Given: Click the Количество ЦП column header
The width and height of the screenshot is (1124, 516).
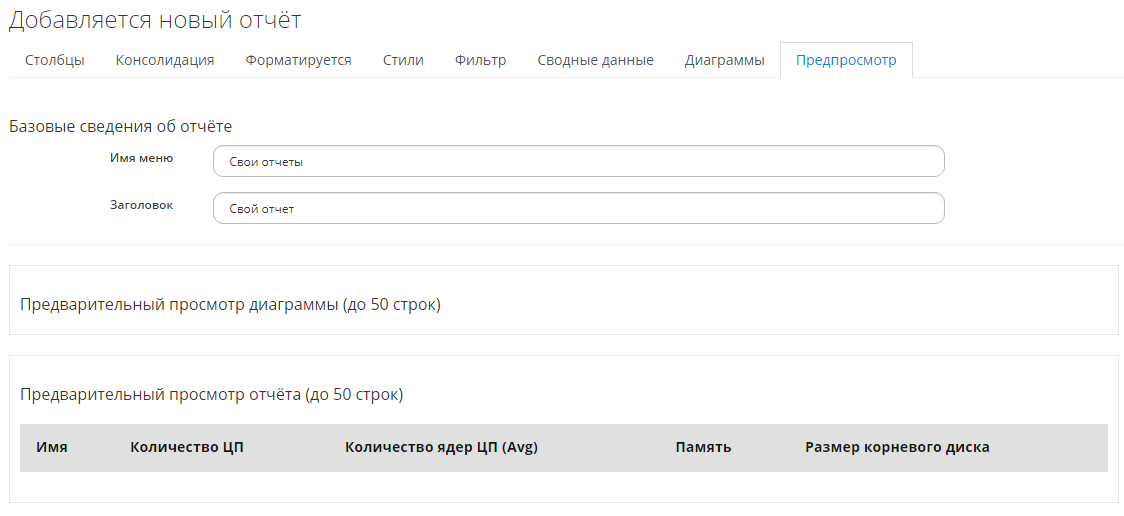Looking at the screenshot, I should pyautogui.click(x=187, y=447).
